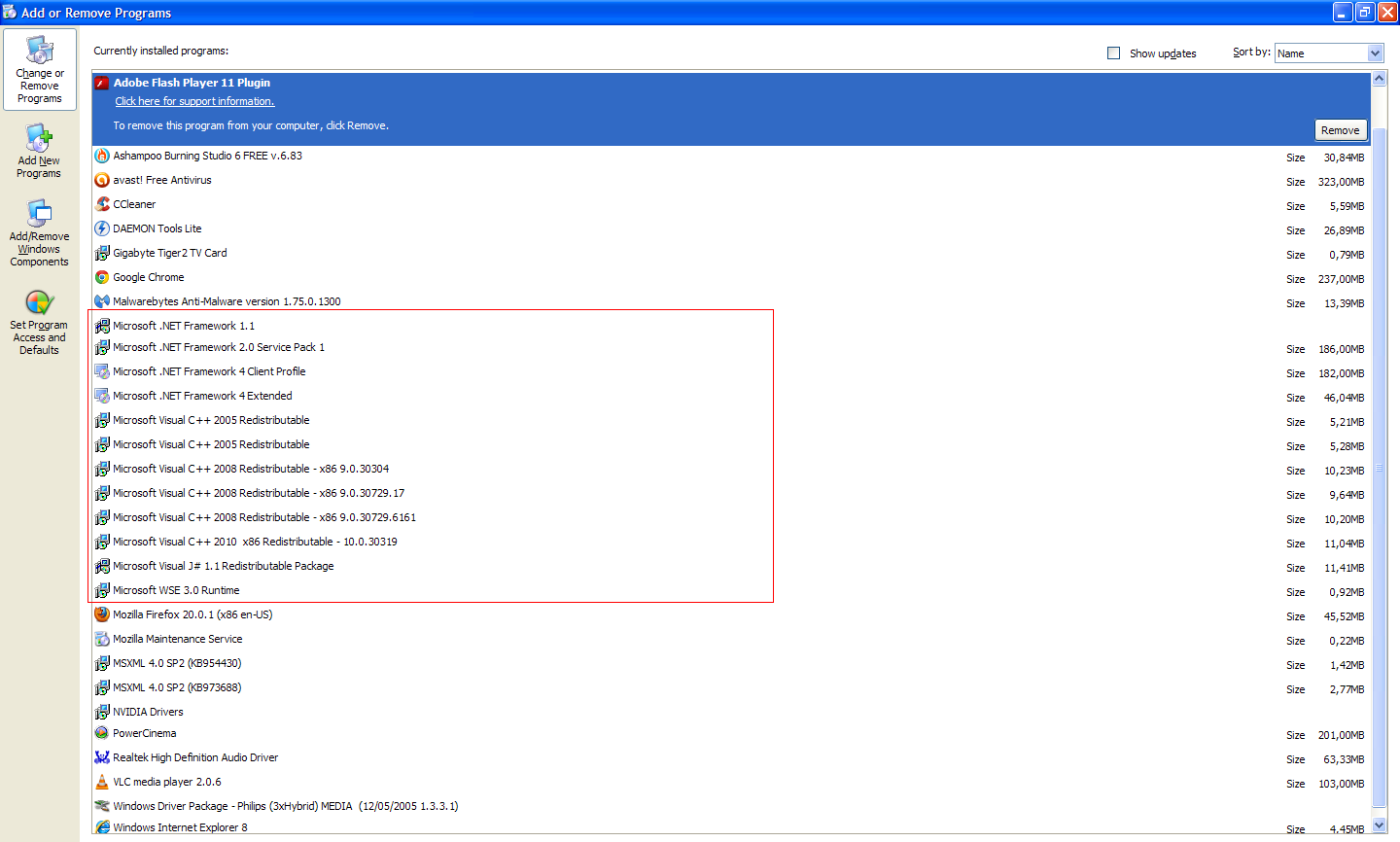
Task: Click the Google Chrome icon
Action: pyautogui.click(x=102, y=277)
